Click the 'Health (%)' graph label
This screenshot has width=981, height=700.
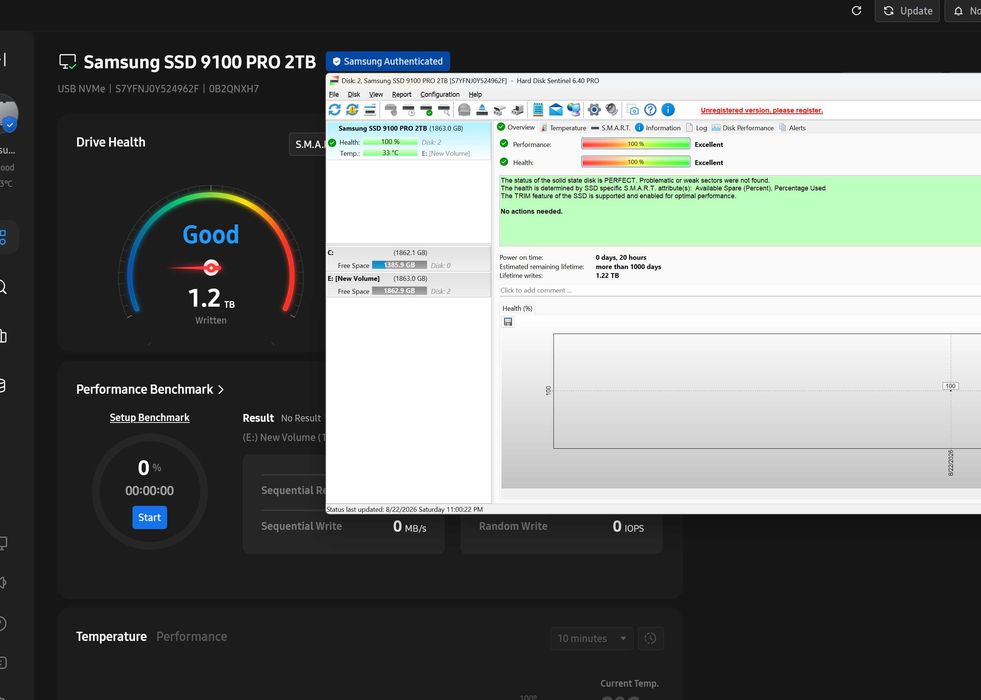tap(517, 308)
